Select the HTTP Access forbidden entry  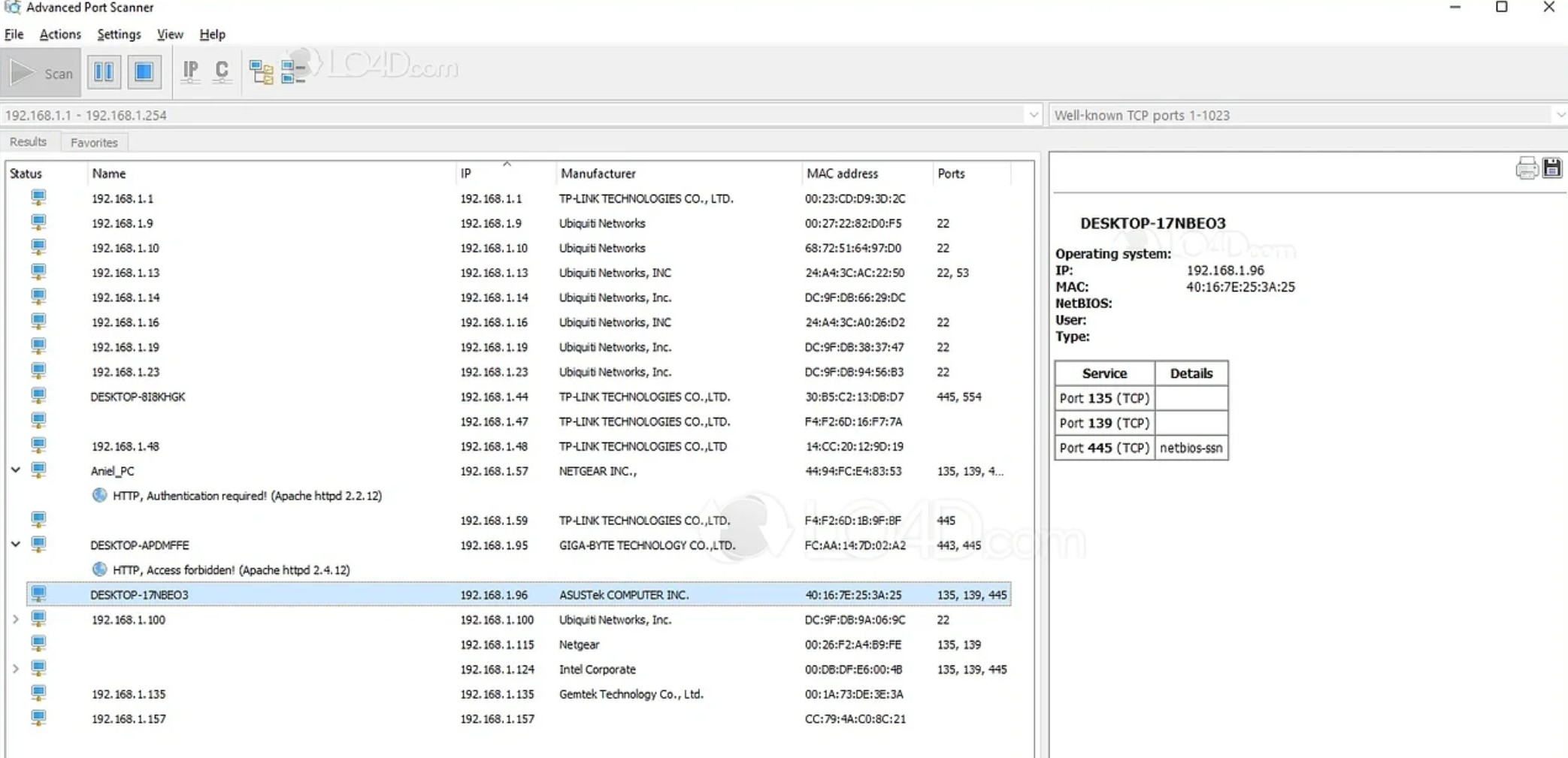[232, 570]
